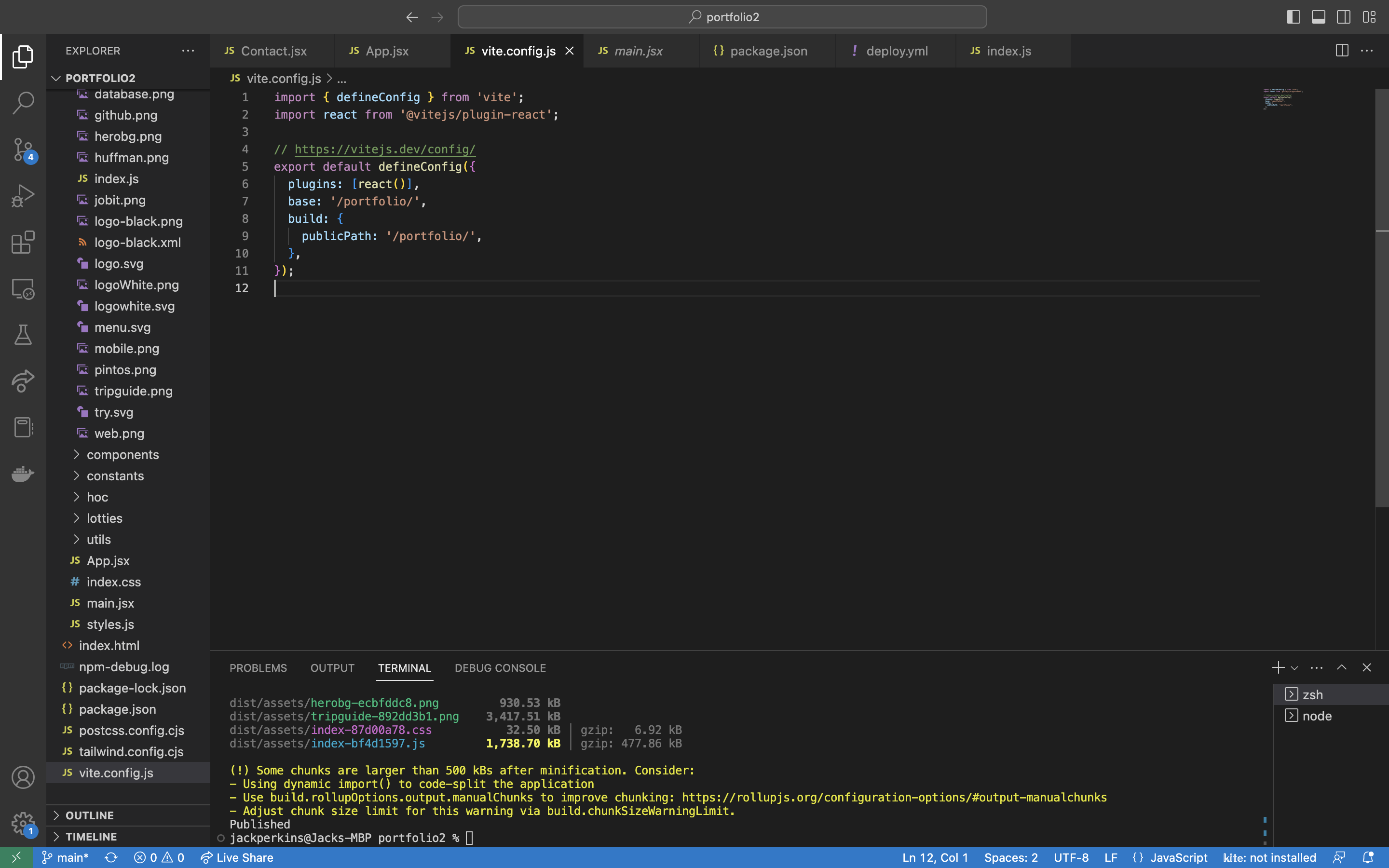Open Customize Layout button
1389x868 pixels.
click(1369, 17)
